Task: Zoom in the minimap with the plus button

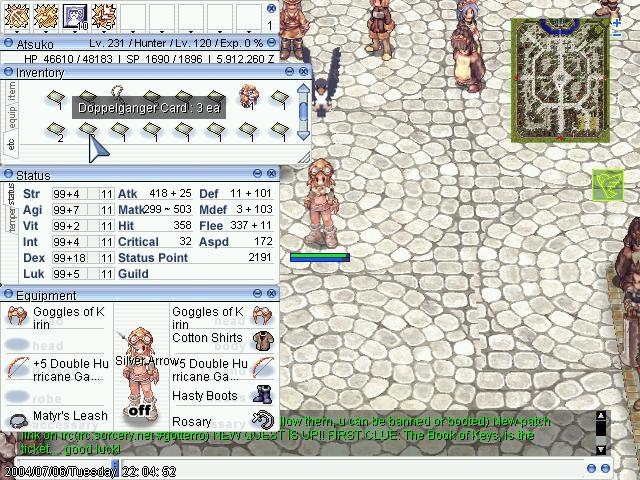Action: (617, 23)
